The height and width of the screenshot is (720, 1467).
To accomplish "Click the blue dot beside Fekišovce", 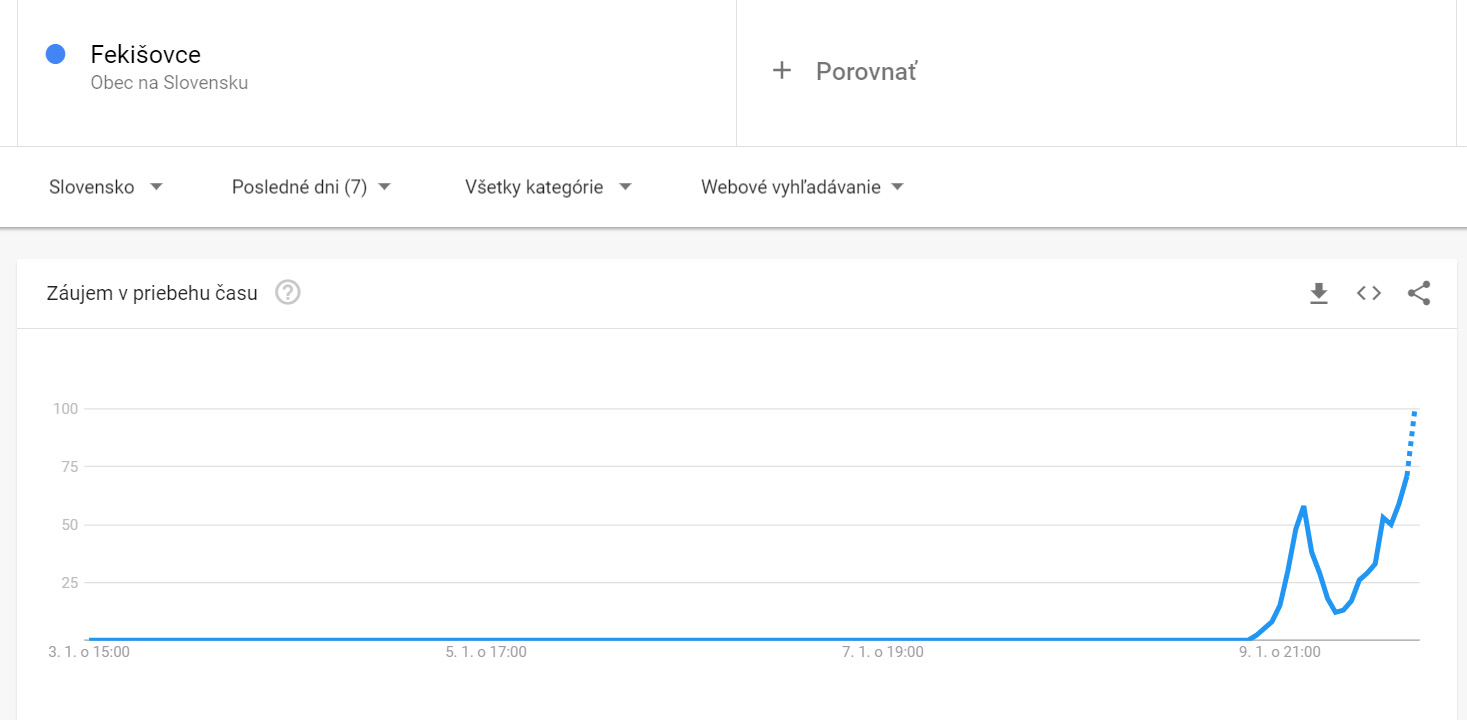I will click(x=56, y=55).
